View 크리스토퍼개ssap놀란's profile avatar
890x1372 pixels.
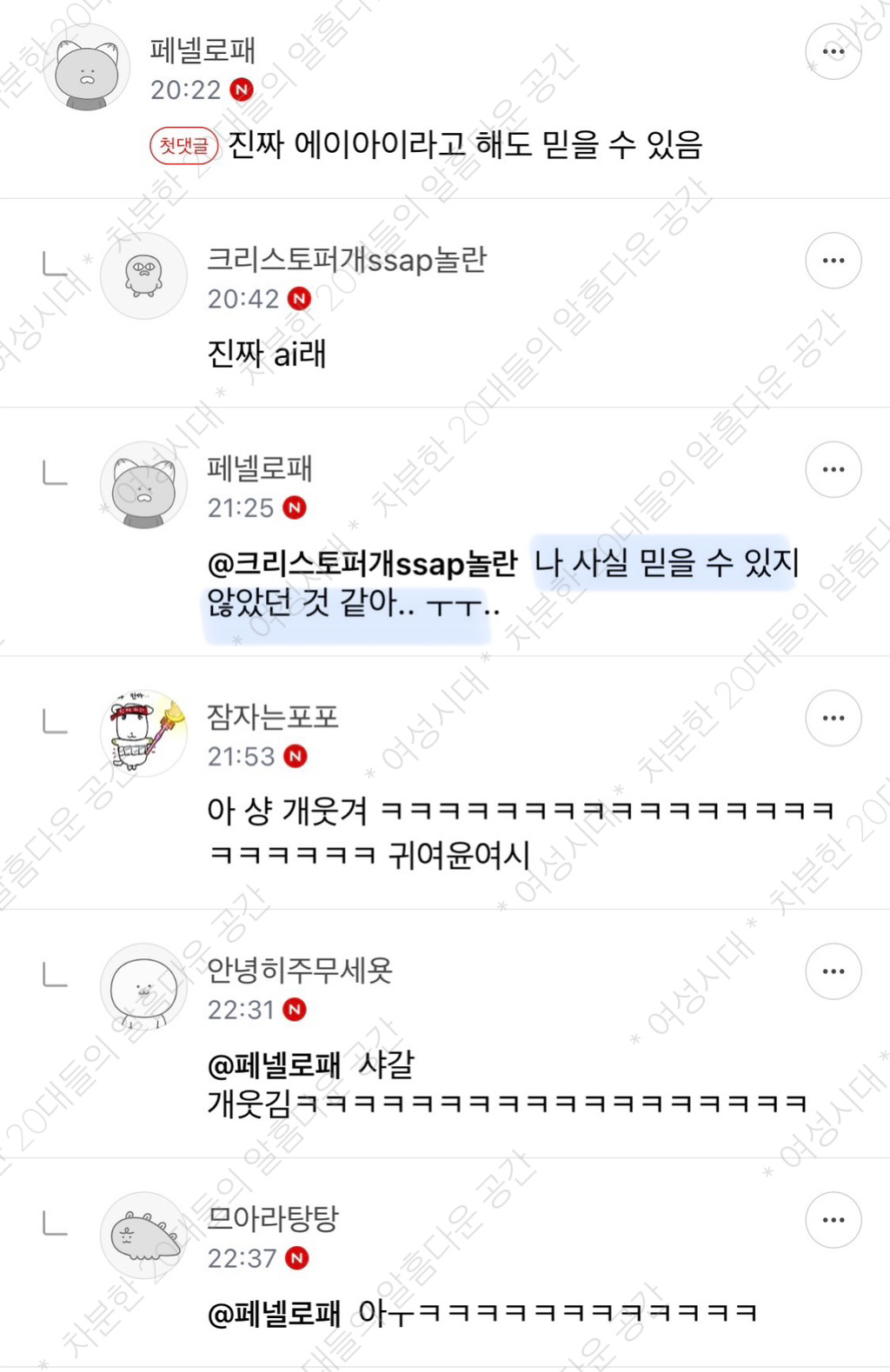tap(143, 275)
